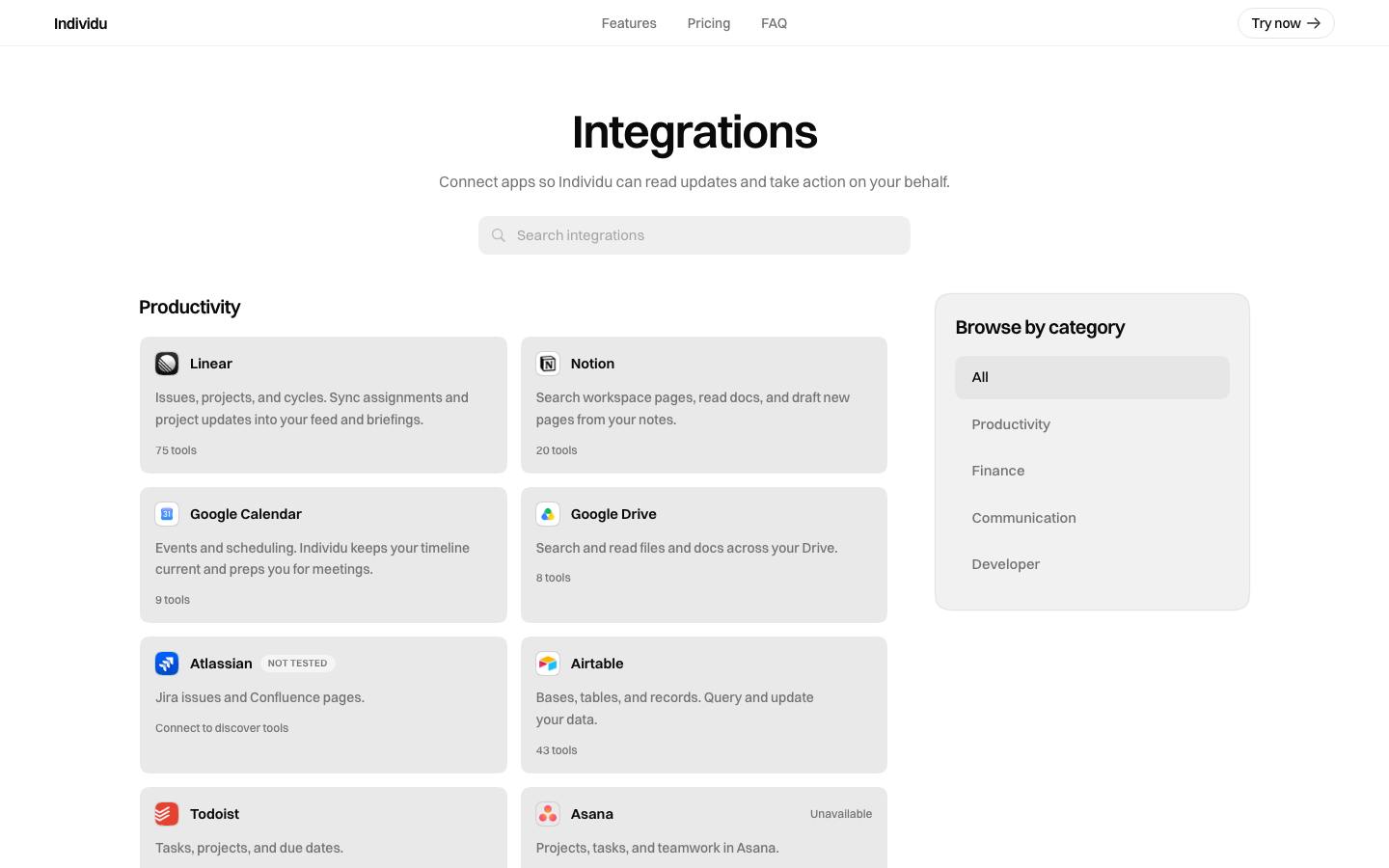Click the Asana app icon
The height and width of the screenshot is (868, 1389).
point(548,814)
